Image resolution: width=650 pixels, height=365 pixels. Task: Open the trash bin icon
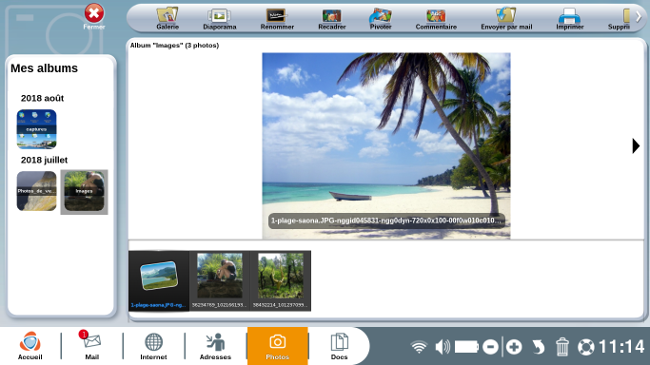click(562, 347)
